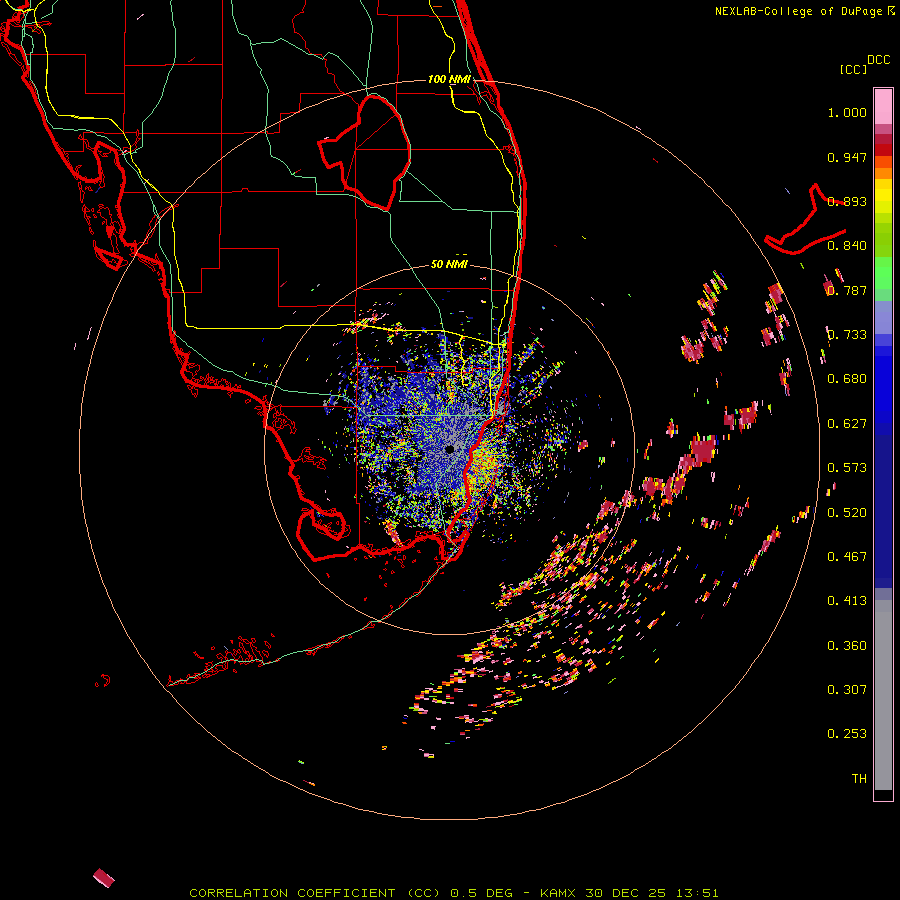This screenshot has height=900, width=900.
Task: Select the 0.787 scale value
Action: click(847, 290)
